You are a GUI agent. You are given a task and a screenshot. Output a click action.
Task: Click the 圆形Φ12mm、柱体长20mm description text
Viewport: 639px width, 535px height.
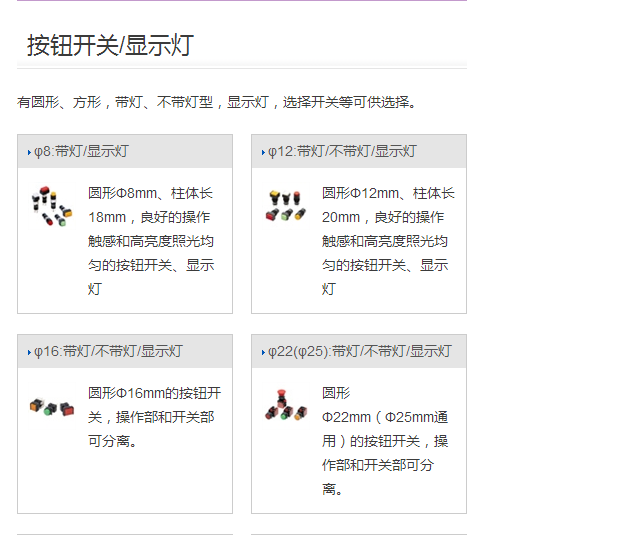385,241
